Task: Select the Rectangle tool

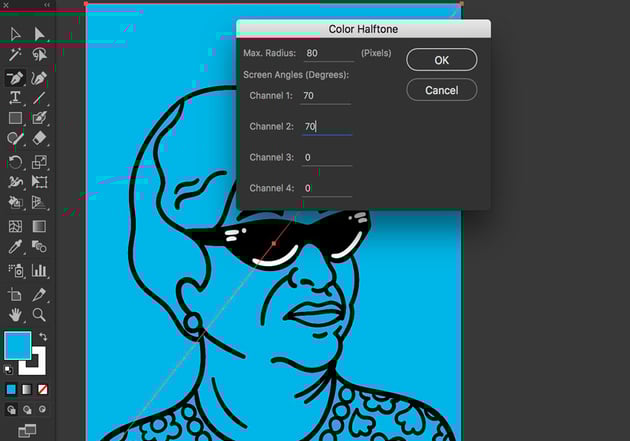Action: click(15, 118)
